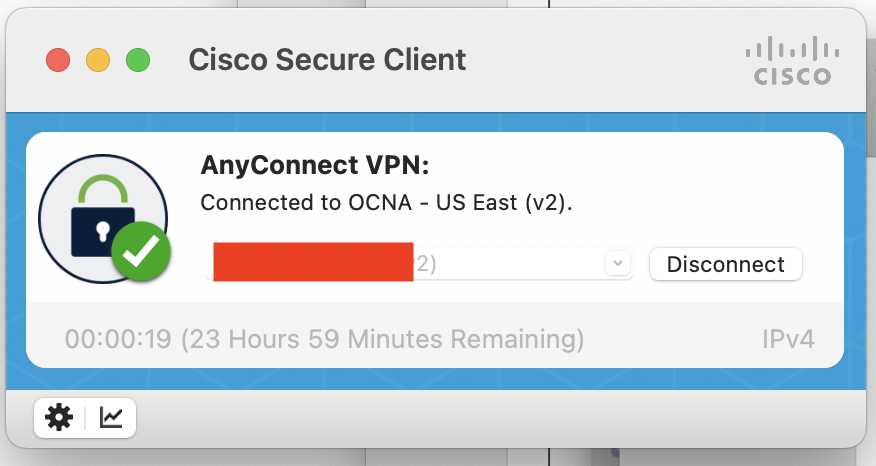Image resolution: width=876 pixels, height=466 pixels.
Task: Click the Cisco Secure Client window title
Action: coord(327,60)
